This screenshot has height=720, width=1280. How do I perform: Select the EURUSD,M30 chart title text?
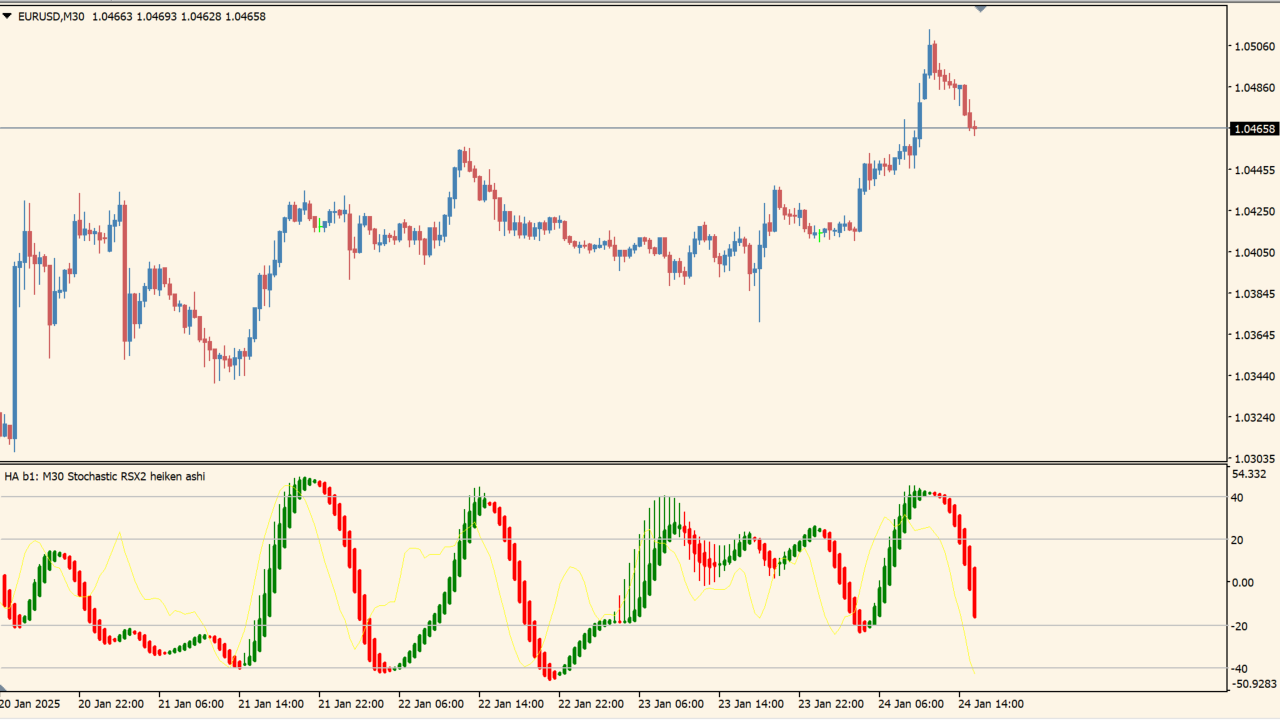(51, 16)
